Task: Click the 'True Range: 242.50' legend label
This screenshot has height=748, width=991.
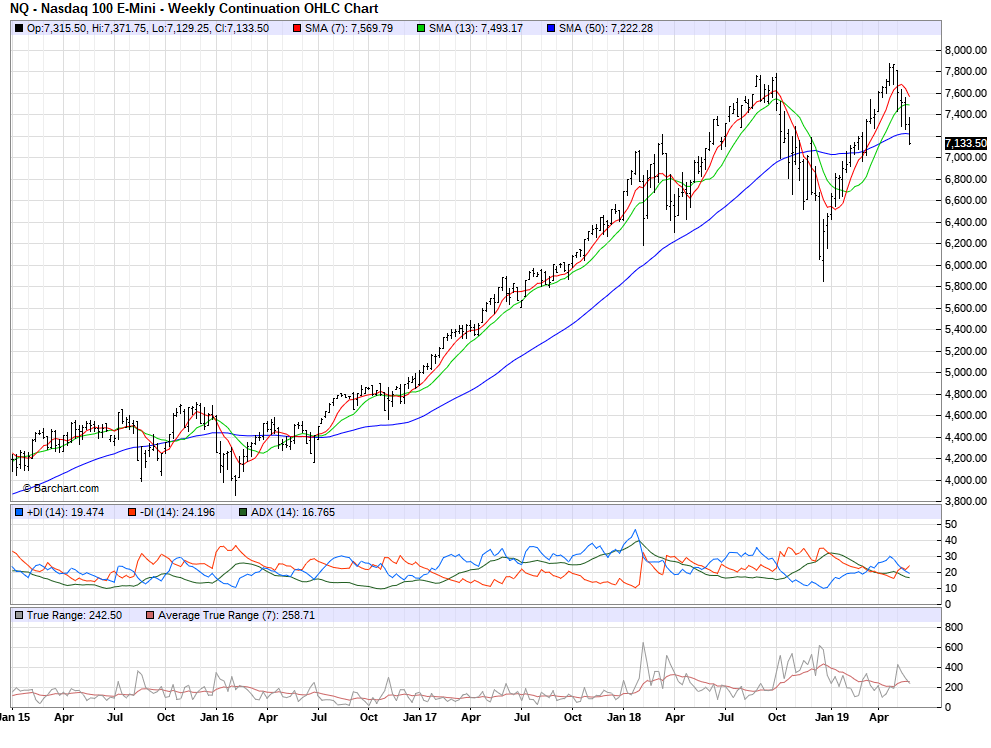Action: pyautogui.click(x=75, y=615)
